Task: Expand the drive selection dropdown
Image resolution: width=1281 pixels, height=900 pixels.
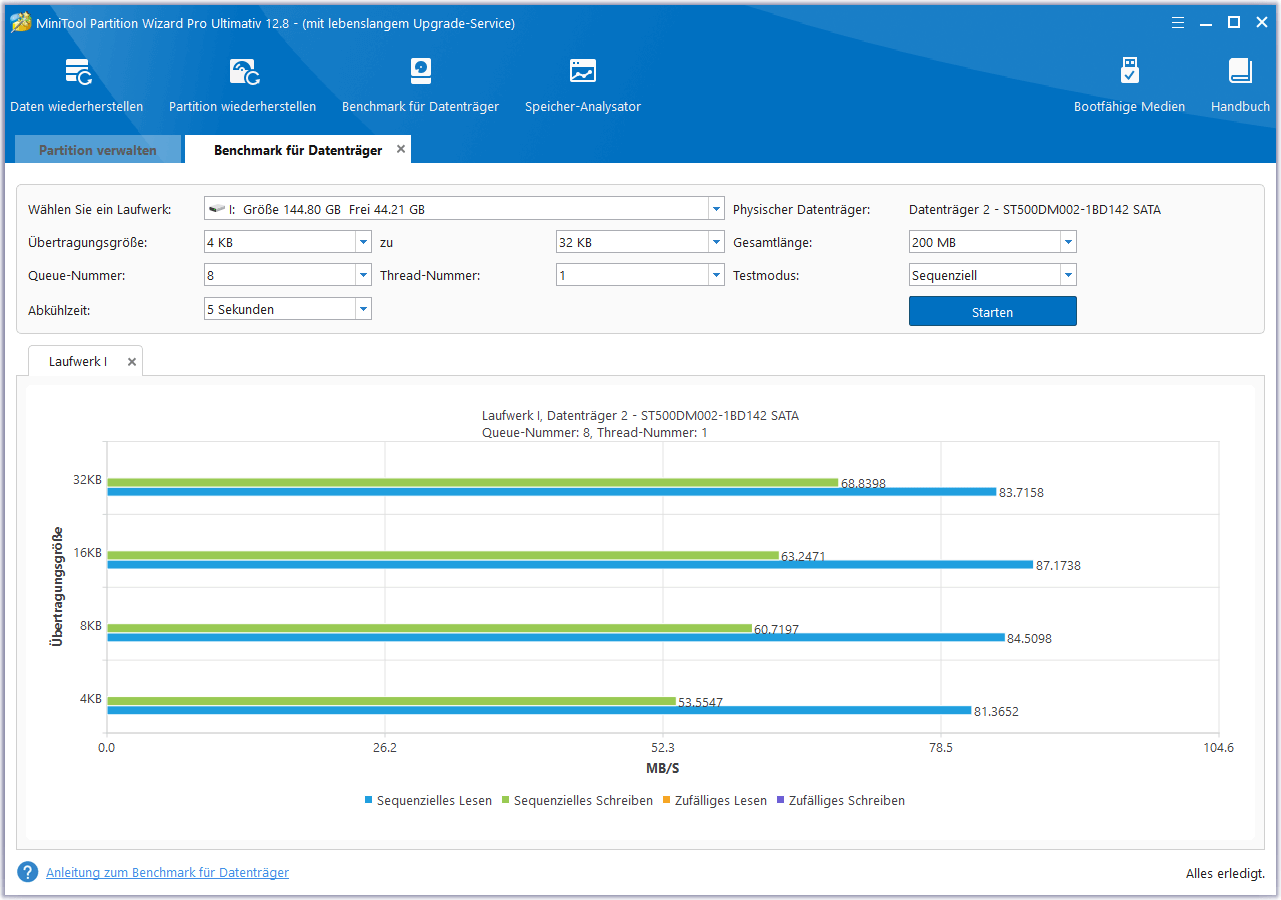Action: pos(716,210)
